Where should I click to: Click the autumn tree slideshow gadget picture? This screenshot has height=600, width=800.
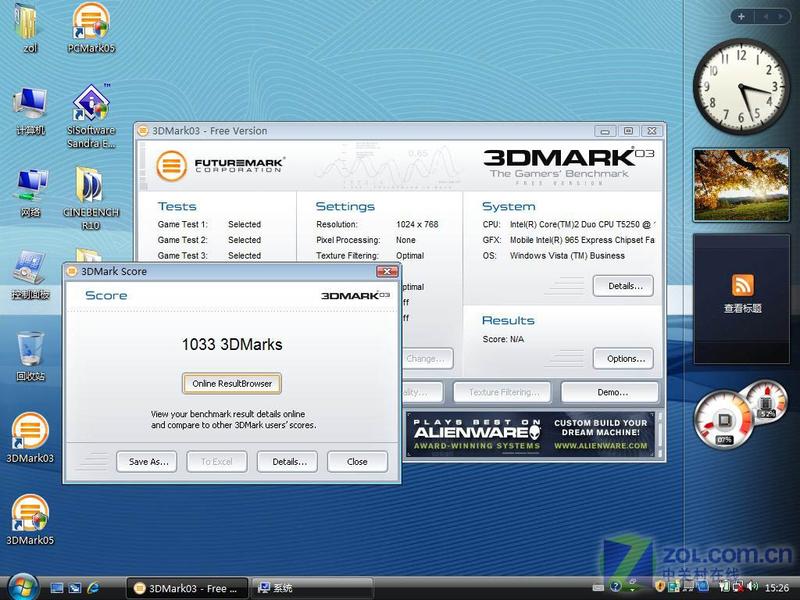pos(741,185)
